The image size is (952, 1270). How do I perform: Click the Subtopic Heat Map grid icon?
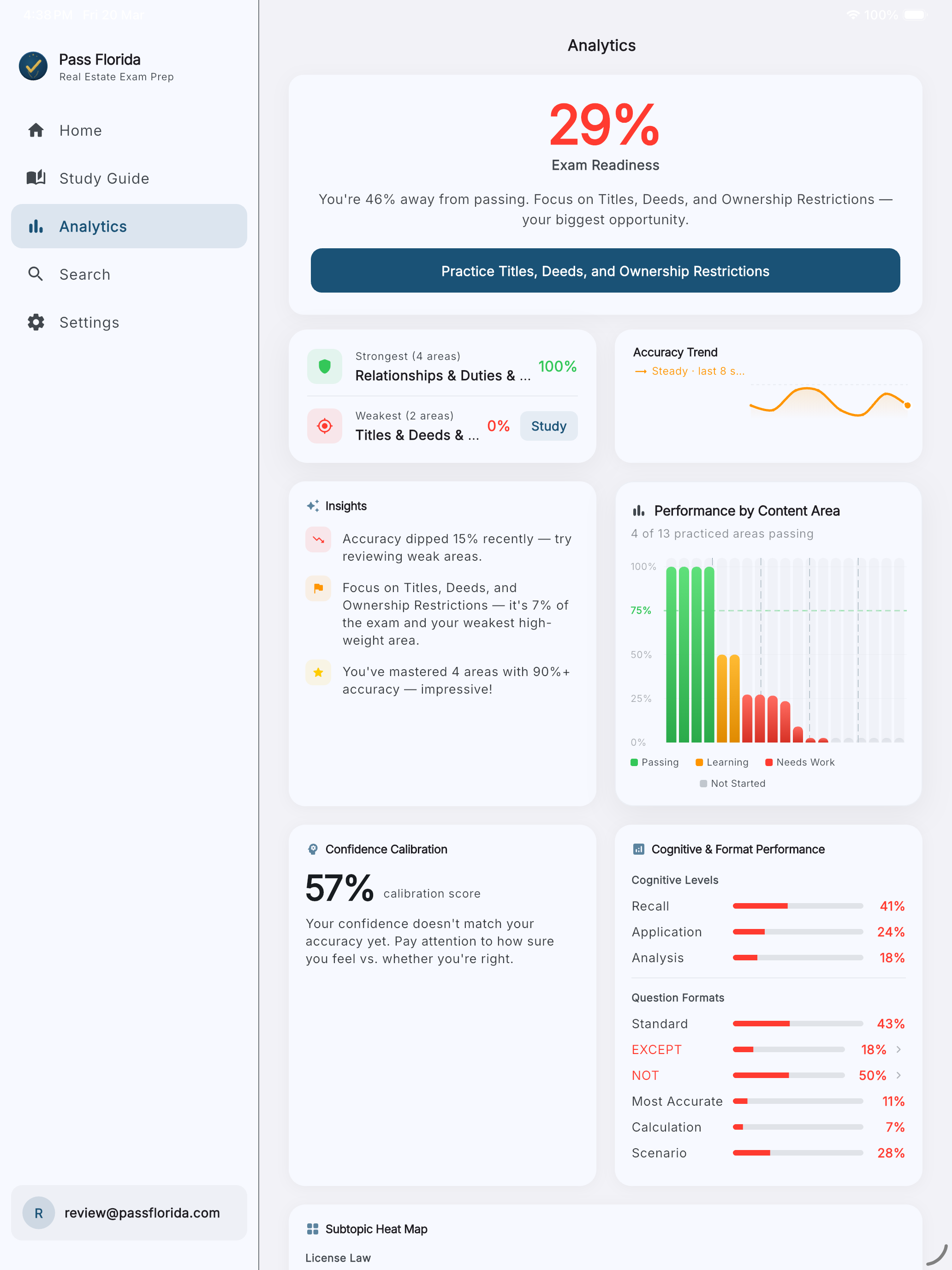pyautogui.click(x=313, y=1228)
